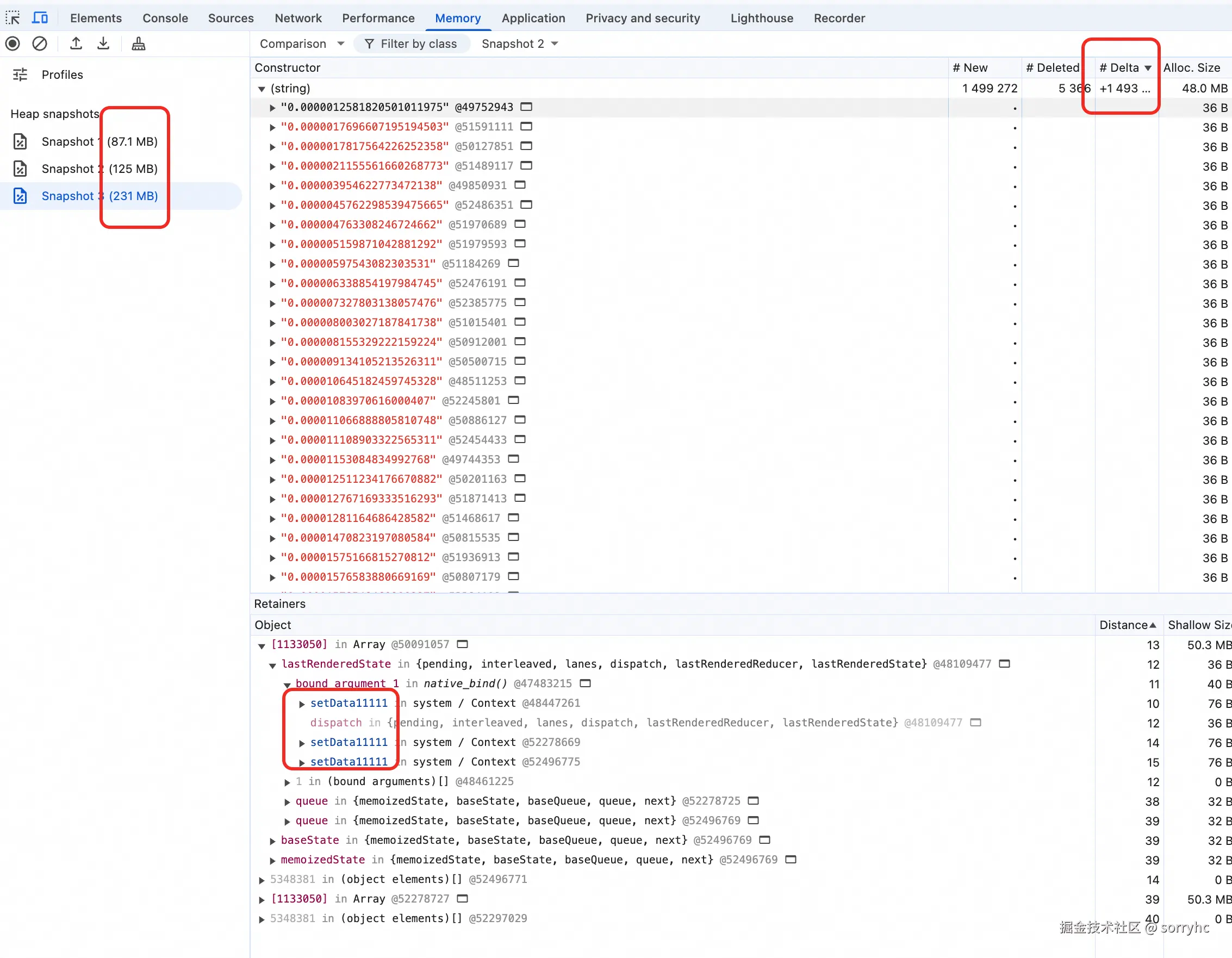1232x958 pixels.
Task: Click the load profile upload icon
Action: point(76,43)
